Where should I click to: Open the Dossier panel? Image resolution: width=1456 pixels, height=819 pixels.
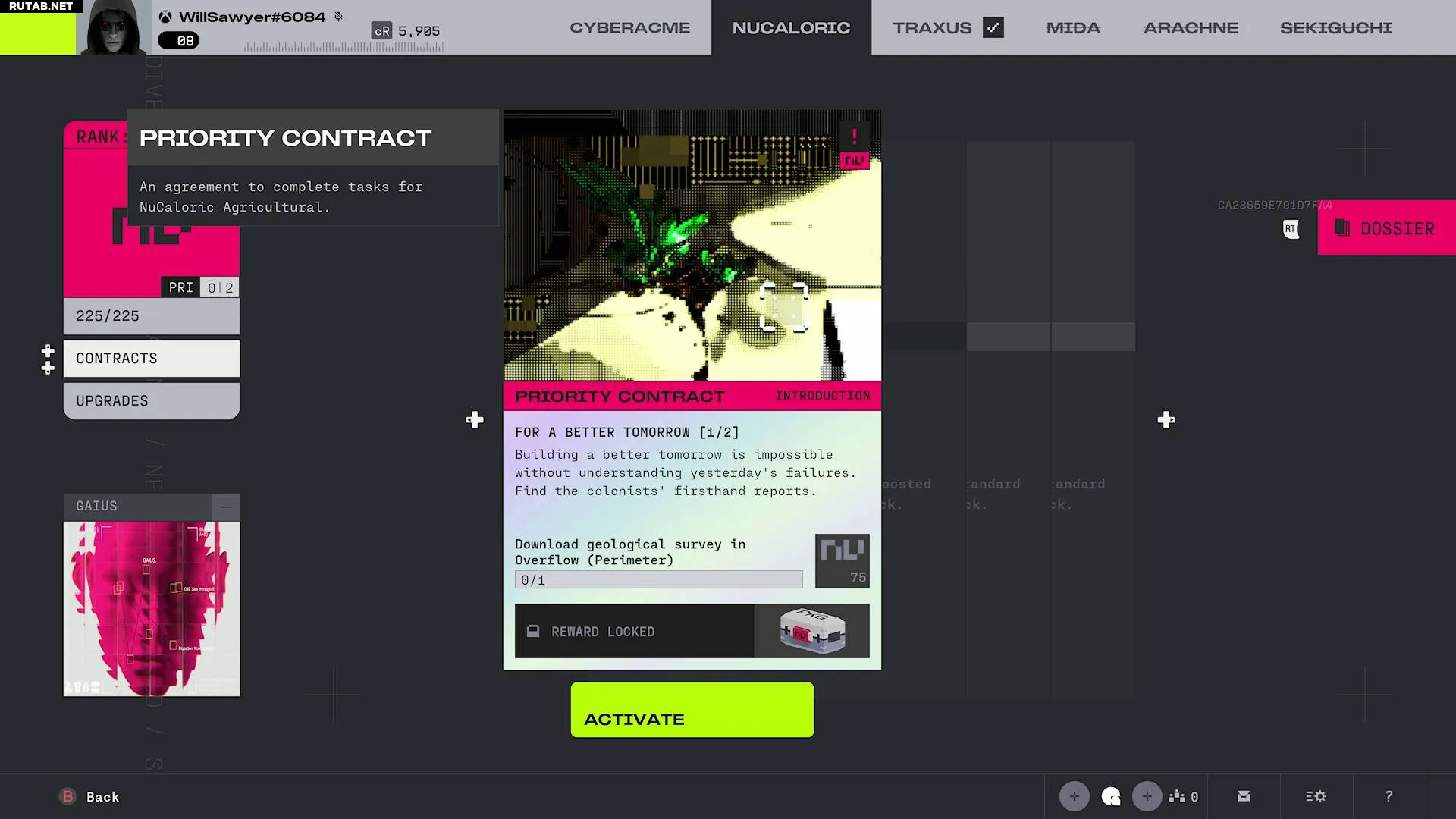click(x=1386, y=228)
